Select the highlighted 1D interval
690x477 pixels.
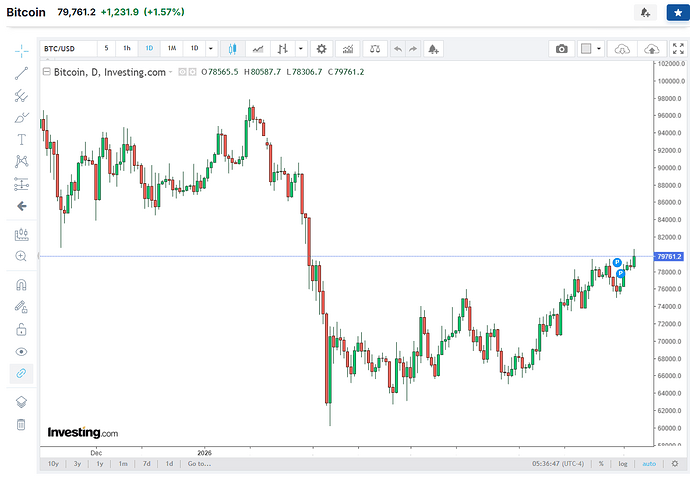point(149,48)
